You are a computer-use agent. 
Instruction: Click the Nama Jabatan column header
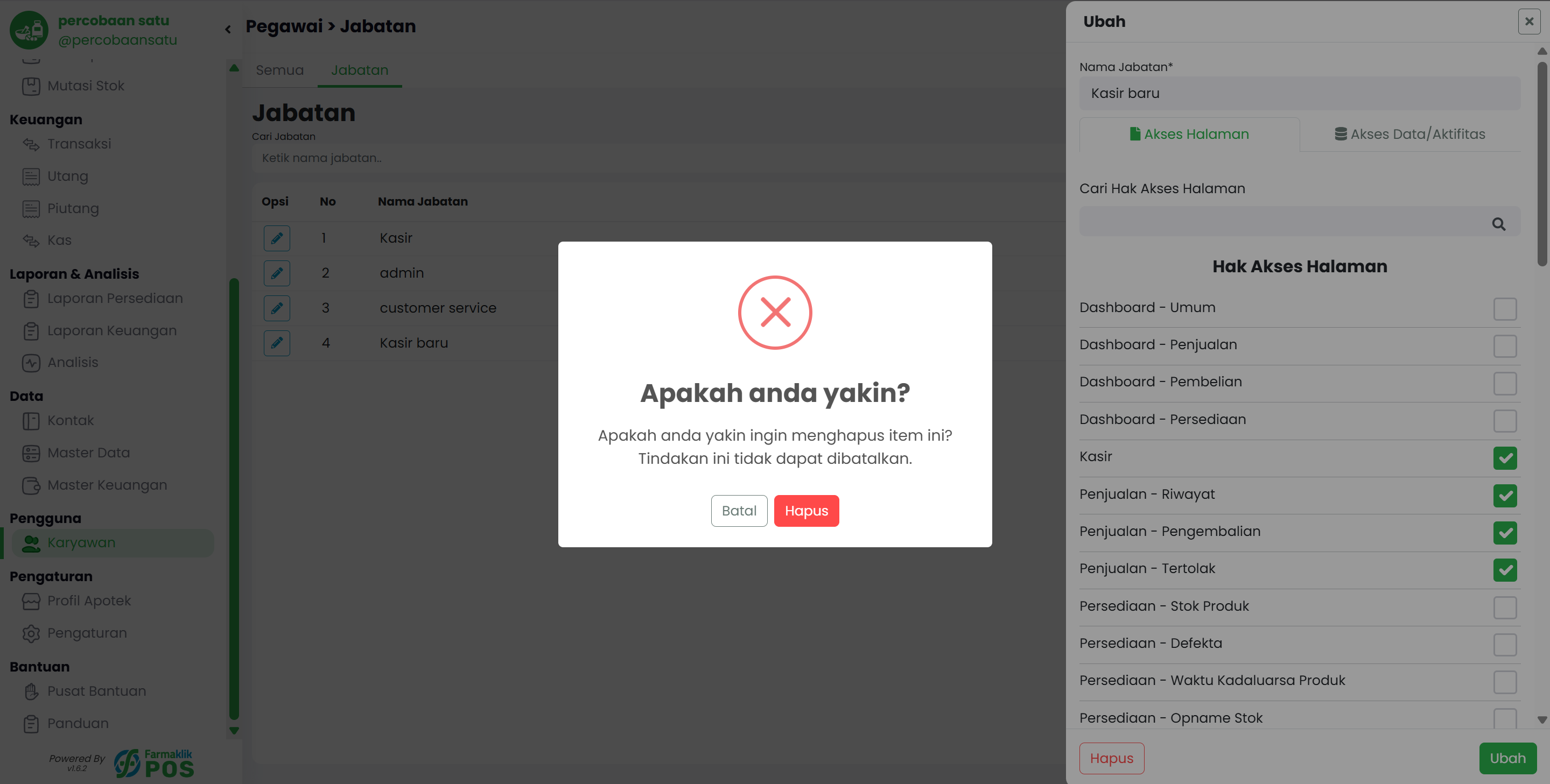point(423,201)
